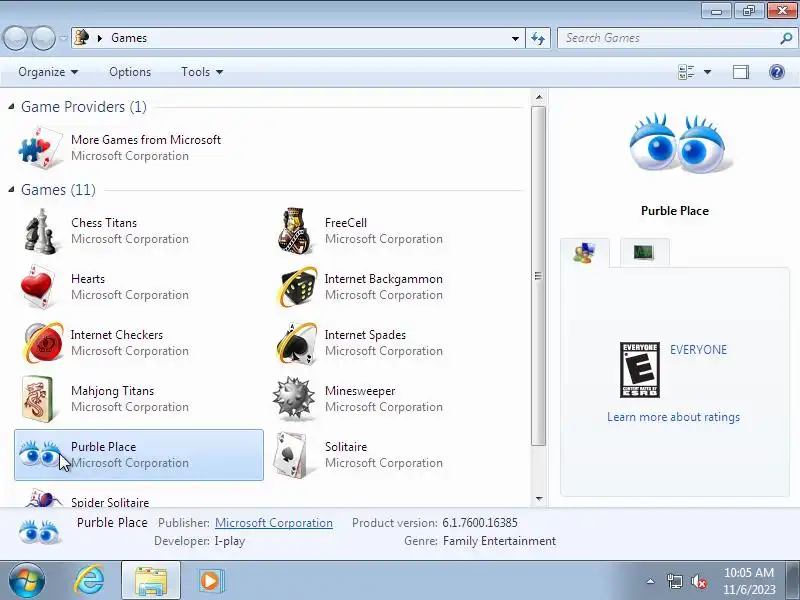Click the clock showing 10:05 AM

click(x=748, y=572)
